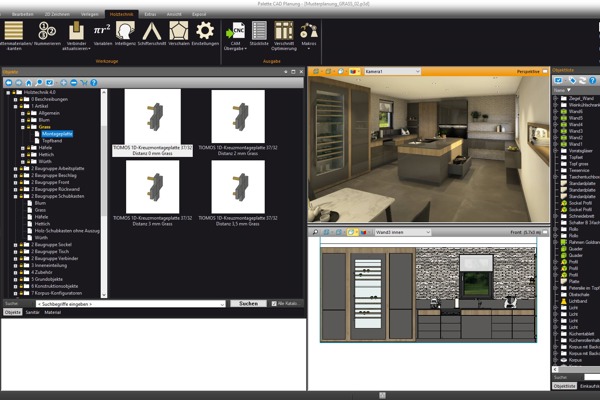
Task: Open Einstellungen gear icon
Action: (205, 31)
